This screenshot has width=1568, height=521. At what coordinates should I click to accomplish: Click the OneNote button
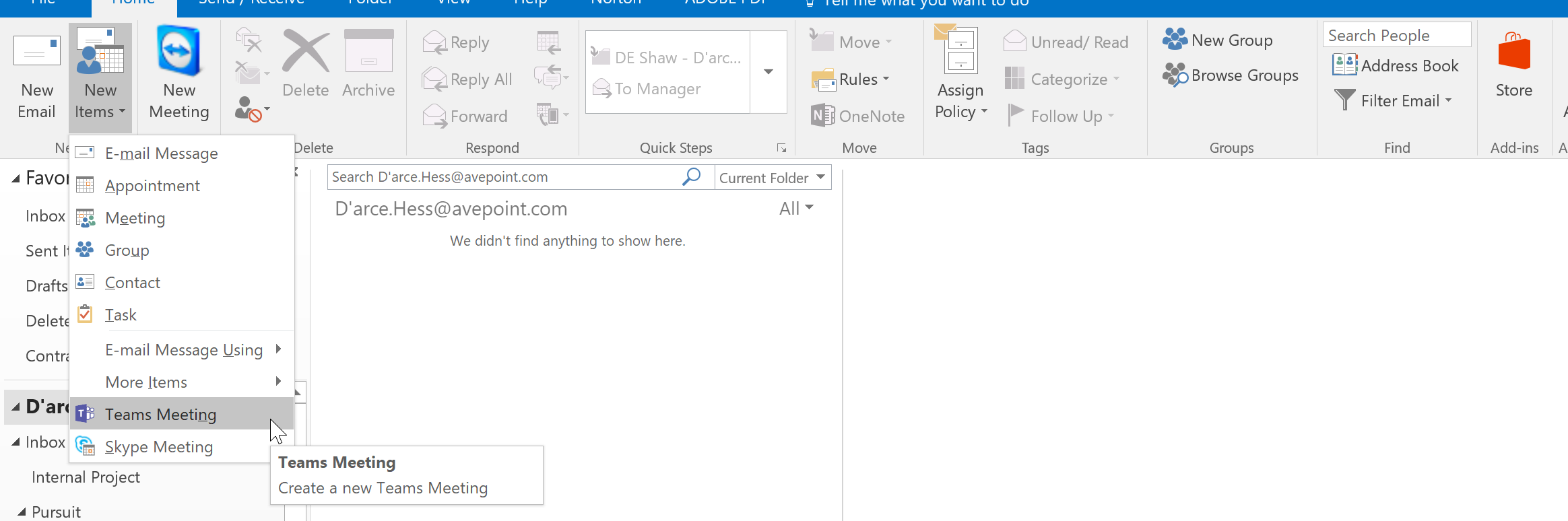pos(858,116)
